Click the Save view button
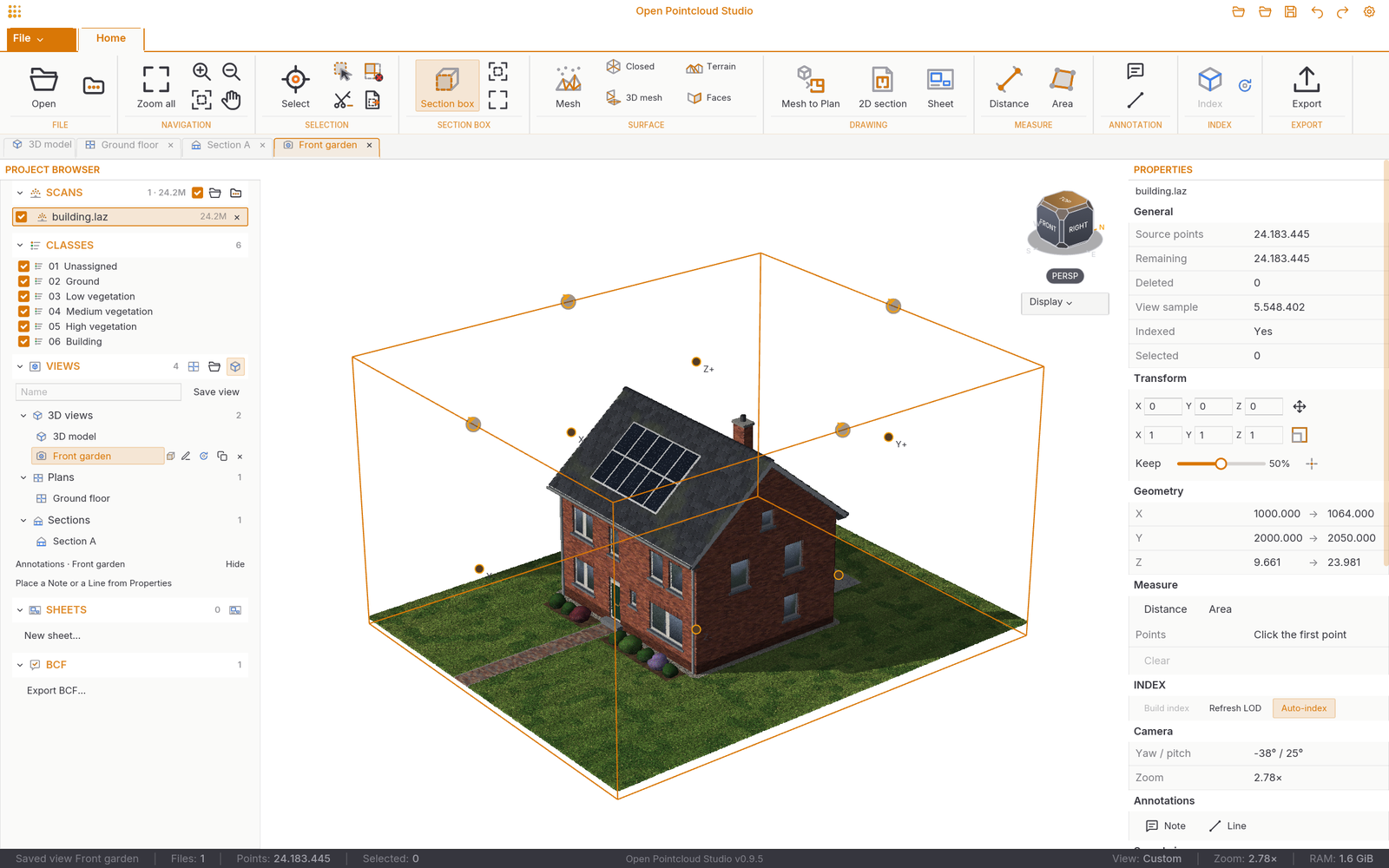 pos(216,392)
